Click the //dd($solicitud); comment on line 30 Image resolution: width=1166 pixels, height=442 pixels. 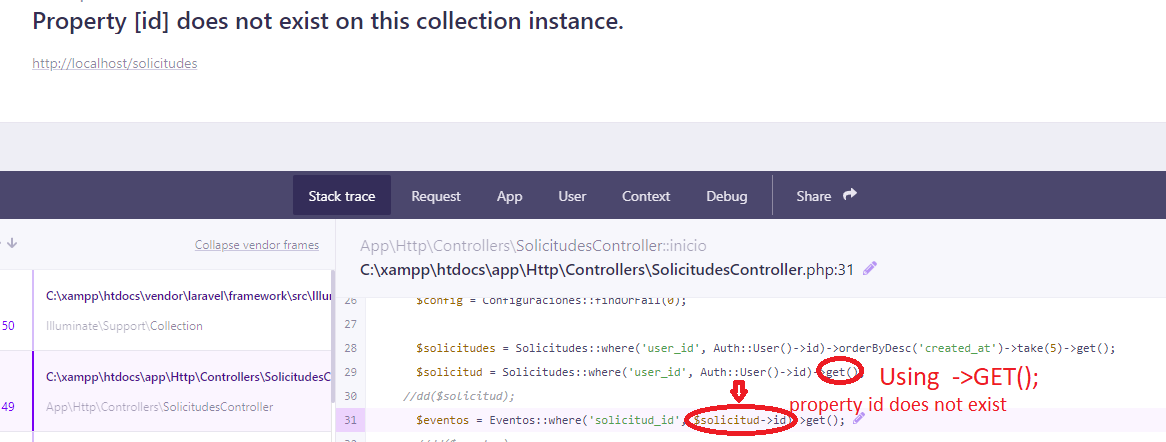458,396
